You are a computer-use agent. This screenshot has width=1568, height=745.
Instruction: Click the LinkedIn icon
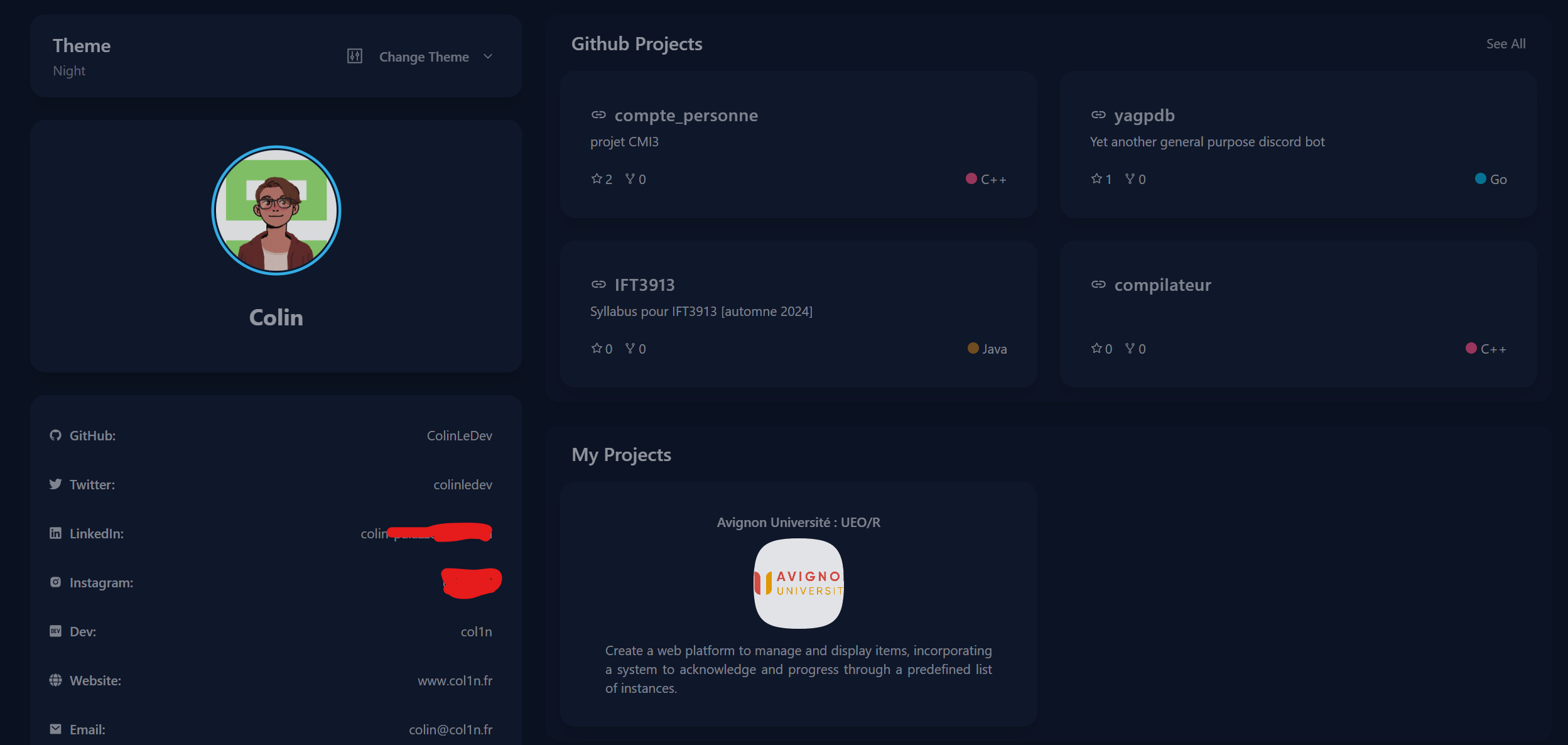click(x=56, y=533)
